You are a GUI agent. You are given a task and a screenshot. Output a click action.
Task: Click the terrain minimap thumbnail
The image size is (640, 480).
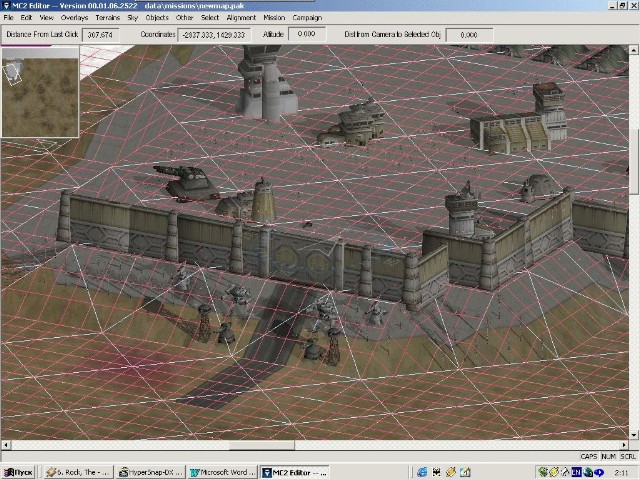[x=40, y=92]
